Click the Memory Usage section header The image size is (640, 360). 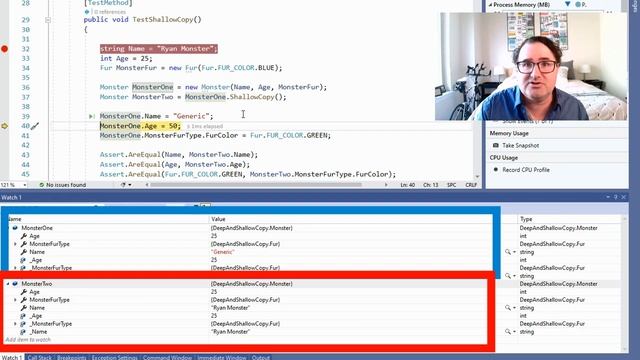(x=509, y=133)
